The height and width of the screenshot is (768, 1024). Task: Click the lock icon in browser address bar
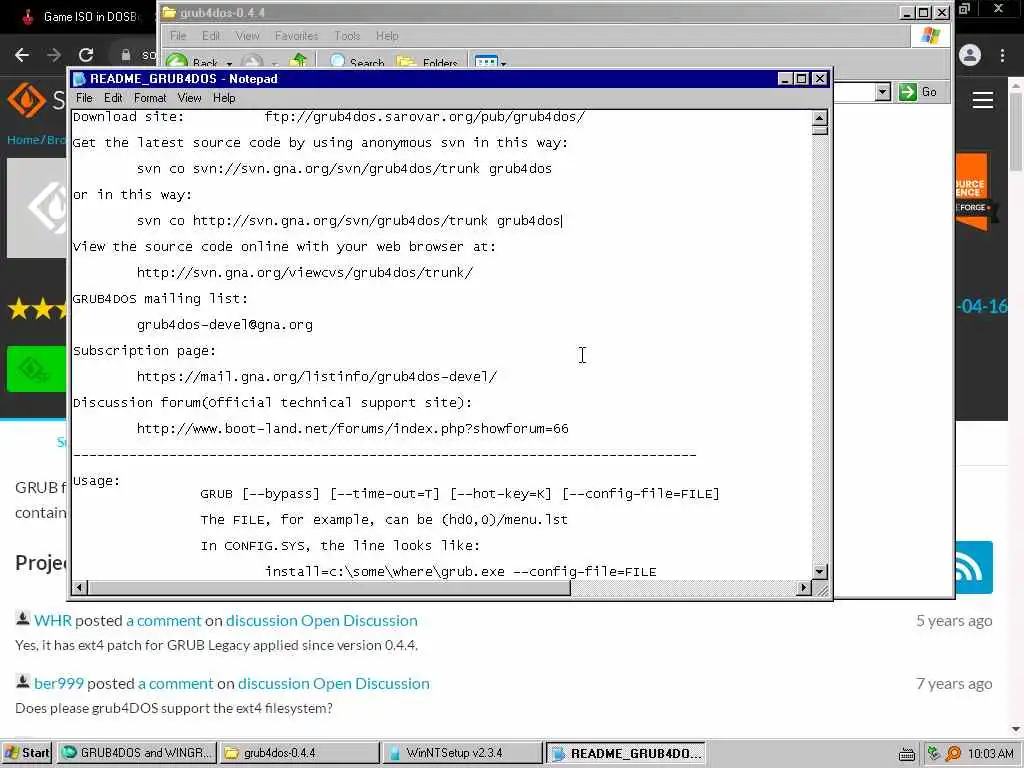pyautogui.click(x=126, y=55)
